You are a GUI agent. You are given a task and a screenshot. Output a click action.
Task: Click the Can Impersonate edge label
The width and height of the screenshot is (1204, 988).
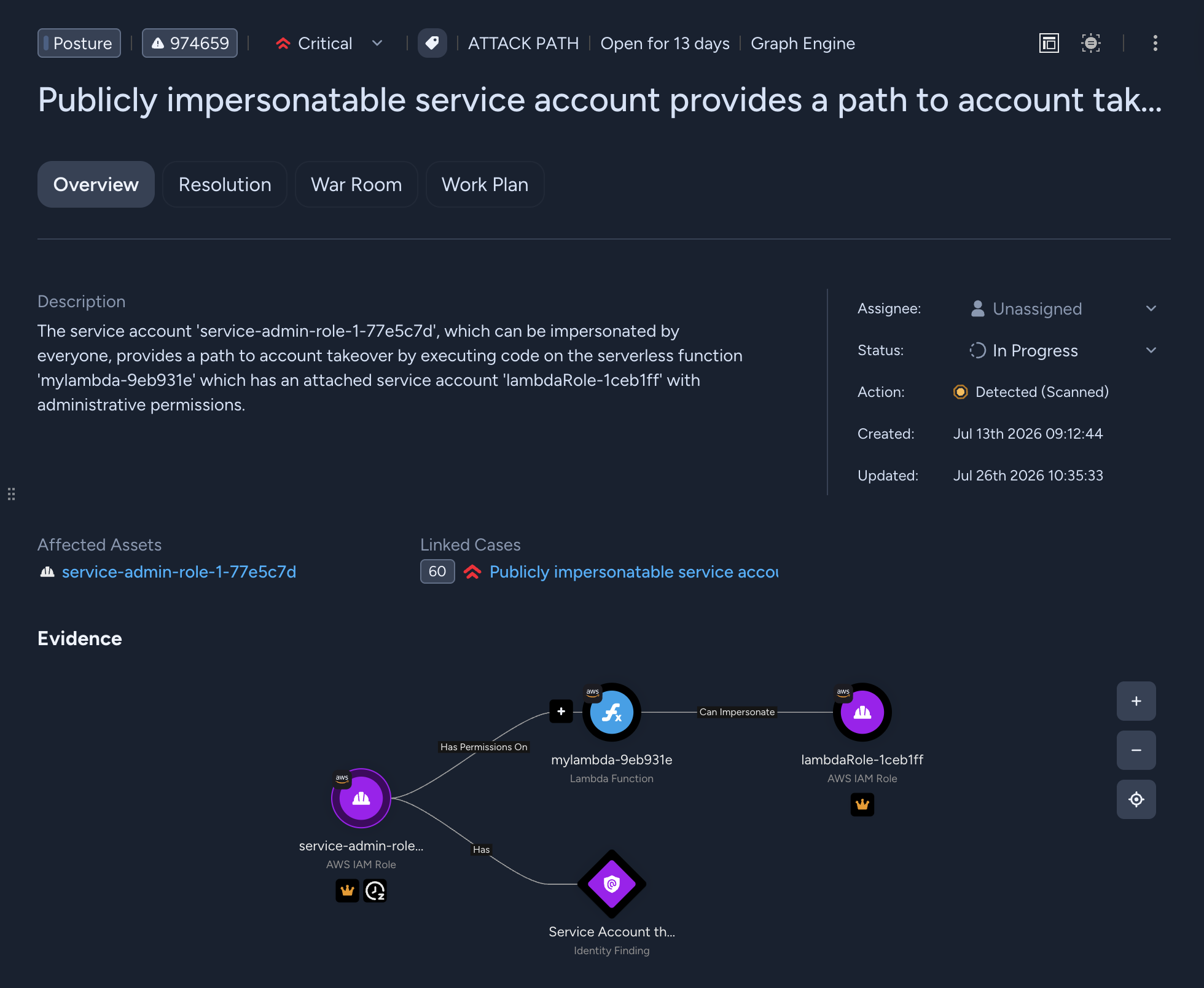pyautogui.click(x=737, y=712)
